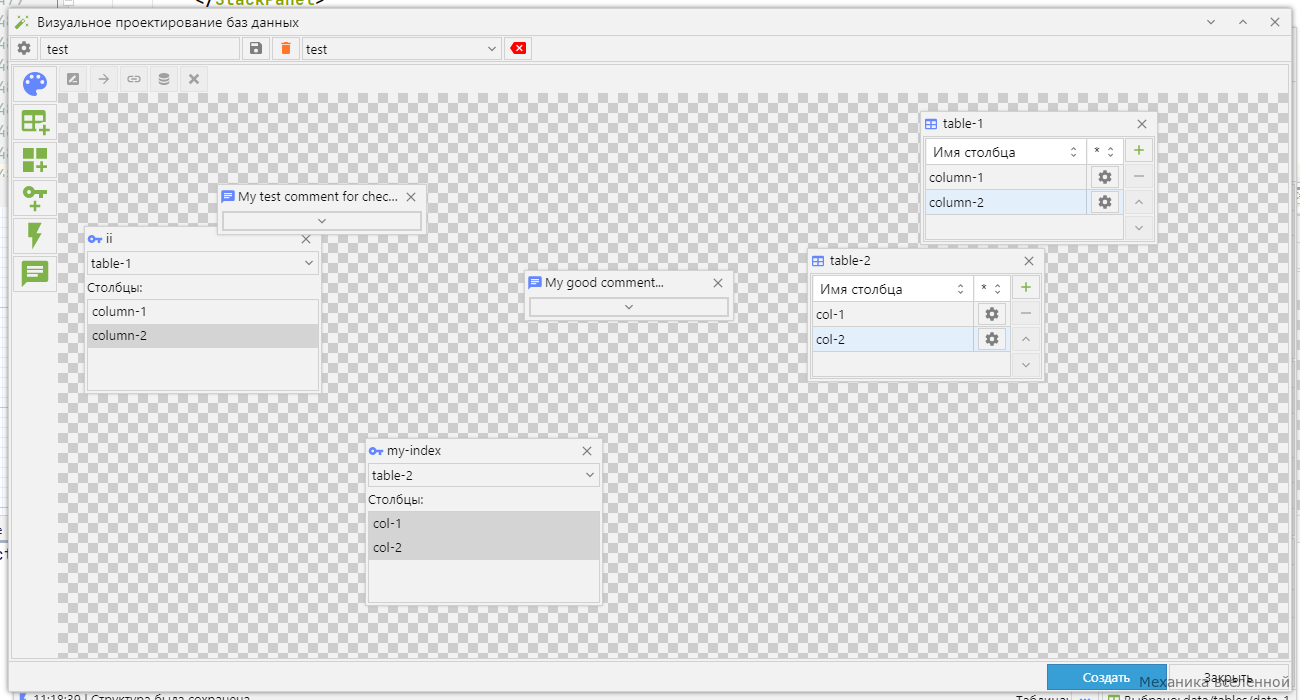Open column-2 settings gear in table-1
The height and width of the screenshot is (700, 1300).
point(1105,202)
